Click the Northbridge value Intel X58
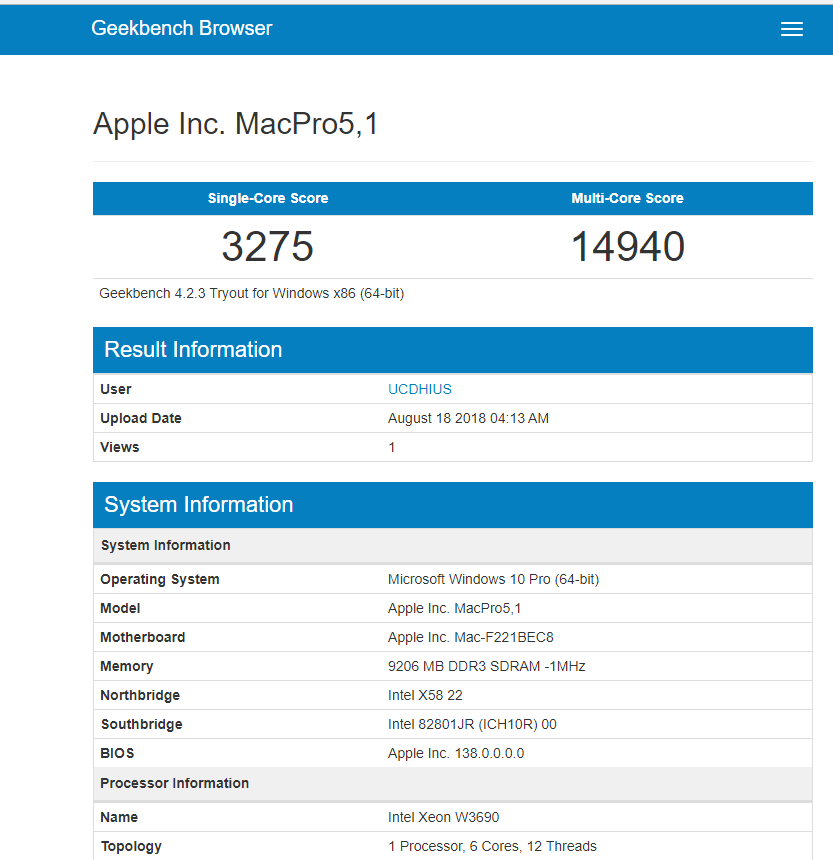The width and height of the screenshot is (833, 860). pos(425,695)
